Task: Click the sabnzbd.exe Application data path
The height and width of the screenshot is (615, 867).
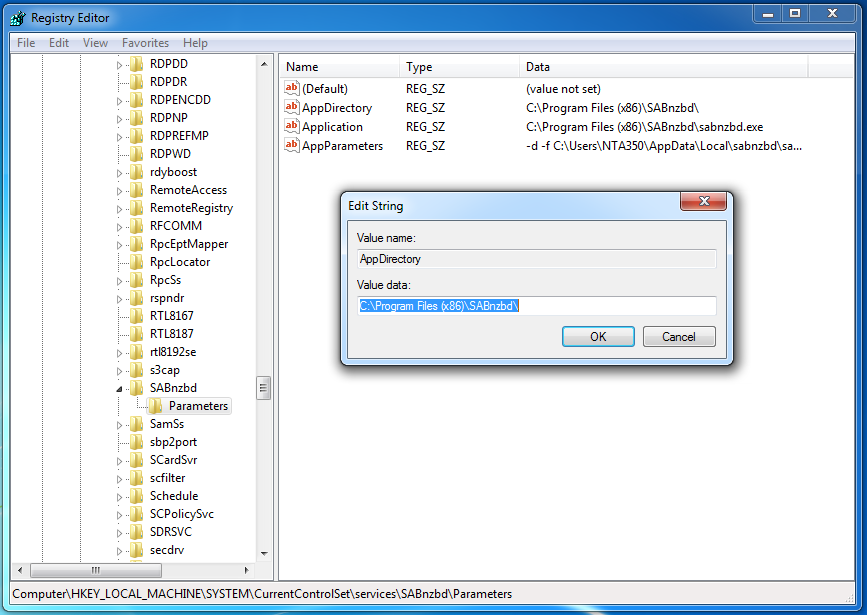Action: [644, 127]
